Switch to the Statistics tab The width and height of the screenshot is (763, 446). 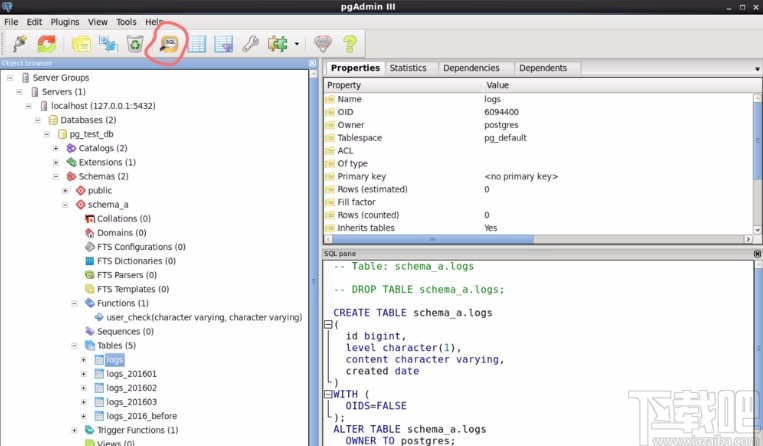[407, 68]
